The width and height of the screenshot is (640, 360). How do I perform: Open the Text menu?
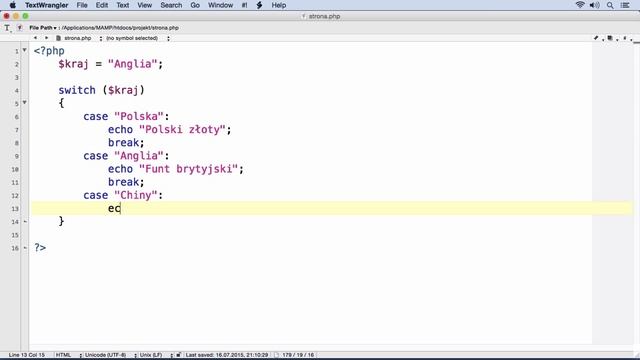123,5
